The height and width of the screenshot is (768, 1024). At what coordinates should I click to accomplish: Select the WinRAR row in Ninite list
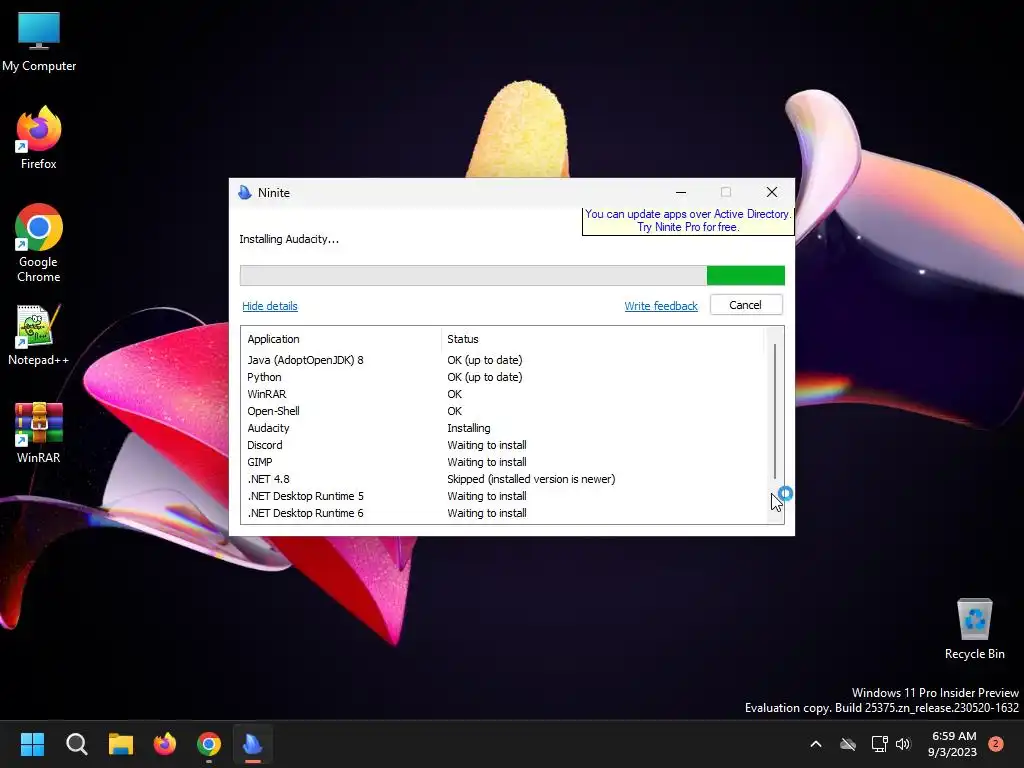pos(503,394)
